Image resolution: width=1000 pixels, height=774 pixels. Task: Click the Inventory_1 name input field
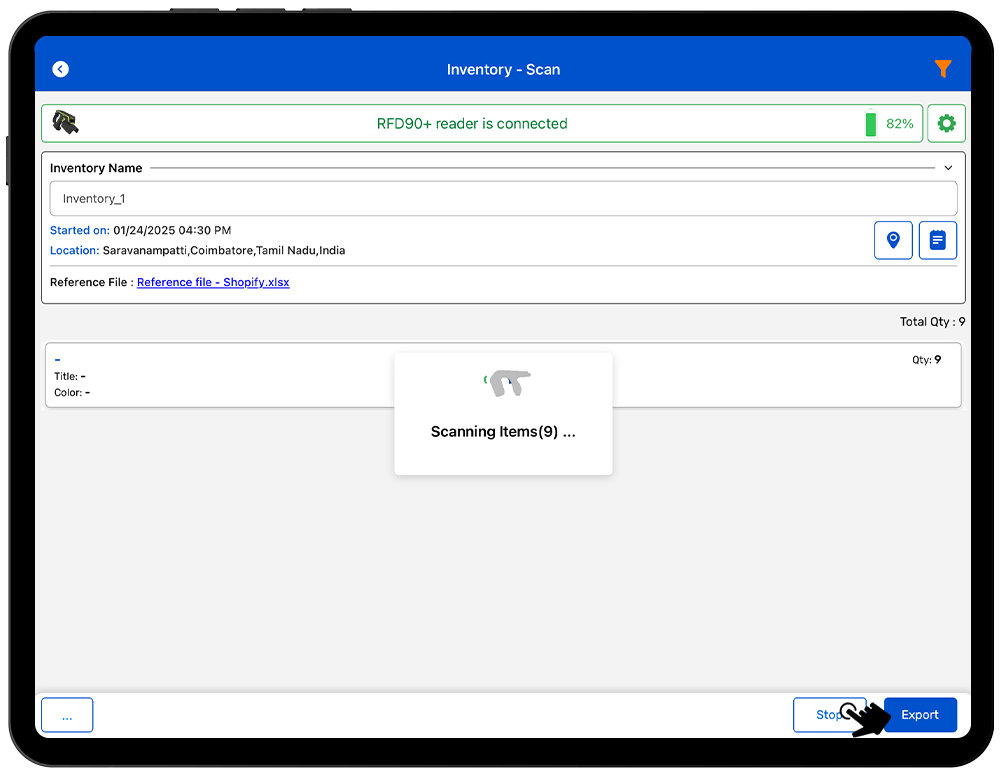[x=503, y=199]
